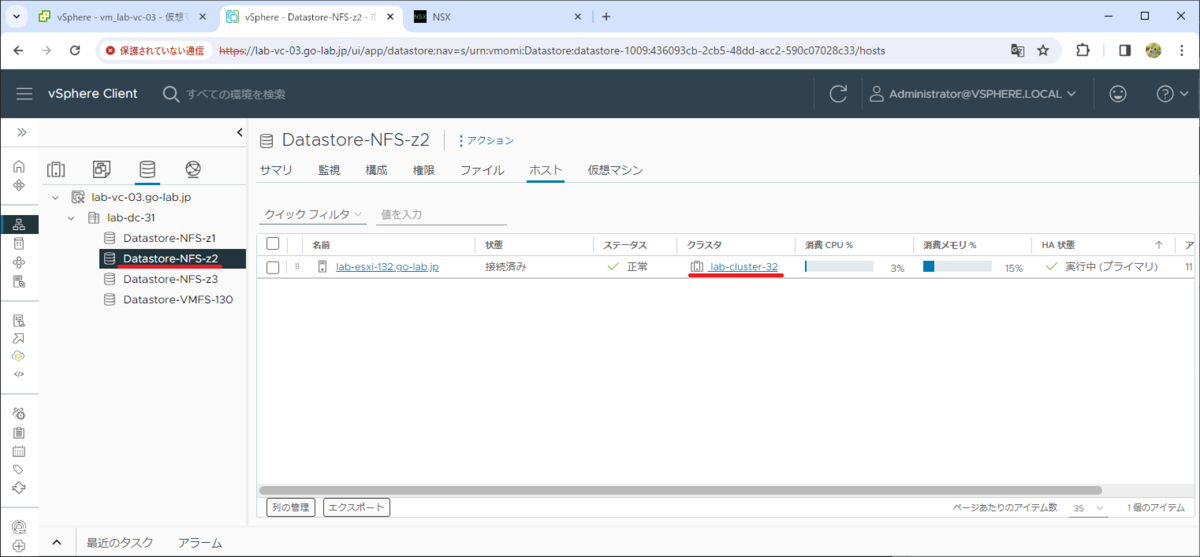This screenshot has width=1200, height=557.
Task: Click the エクスポート button
Action: [x=357, y=507]
